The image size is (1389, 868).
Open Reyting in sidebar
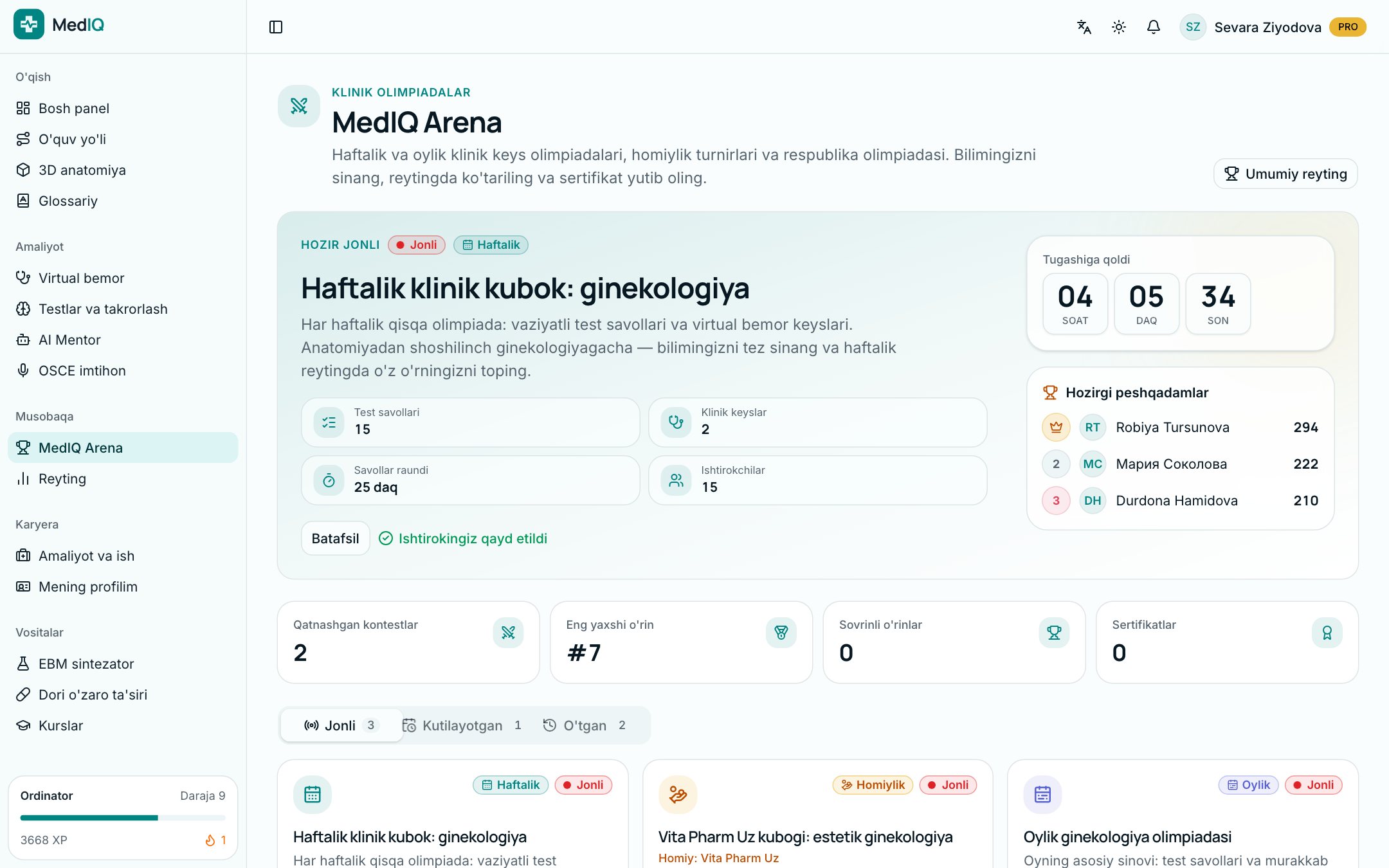click(123, 478)
